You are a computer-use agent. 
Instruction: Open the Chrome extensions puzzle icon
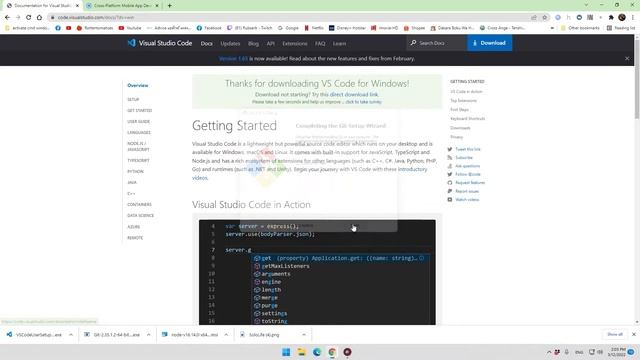[x=611, y=18]
